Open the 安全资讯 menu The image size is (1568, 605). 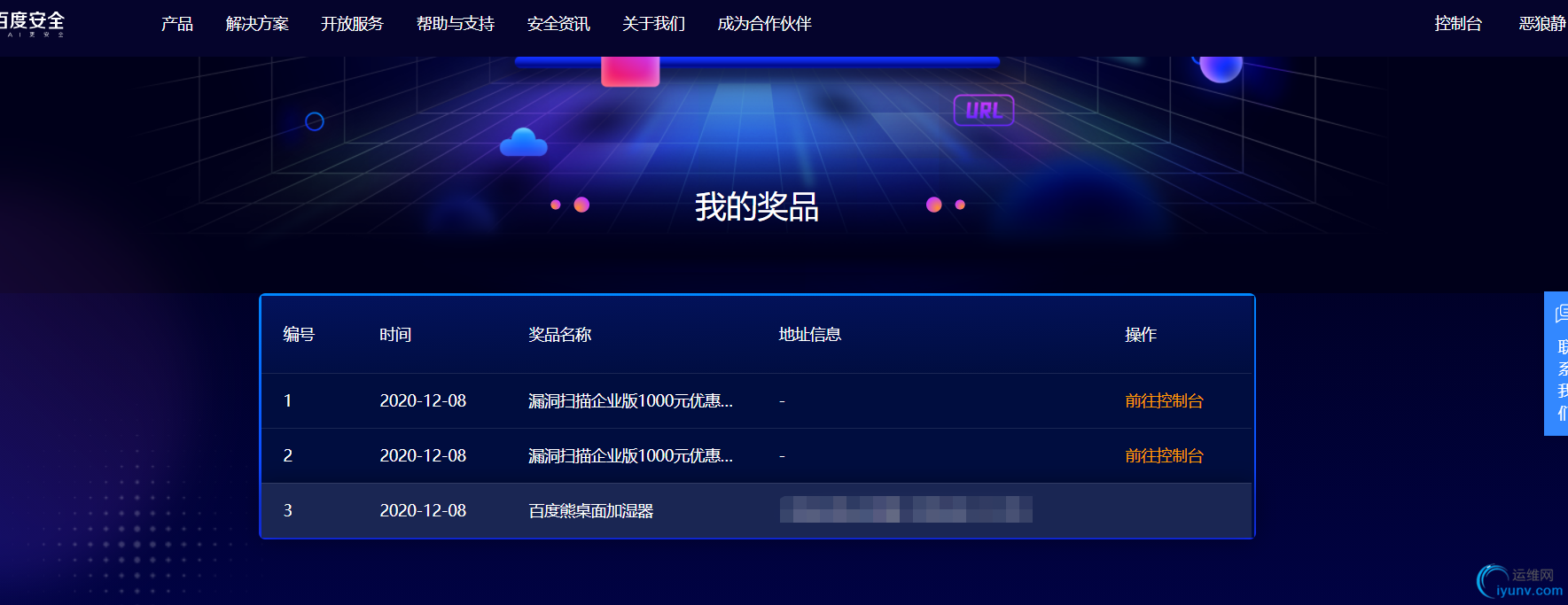click(x=558, y=24)
